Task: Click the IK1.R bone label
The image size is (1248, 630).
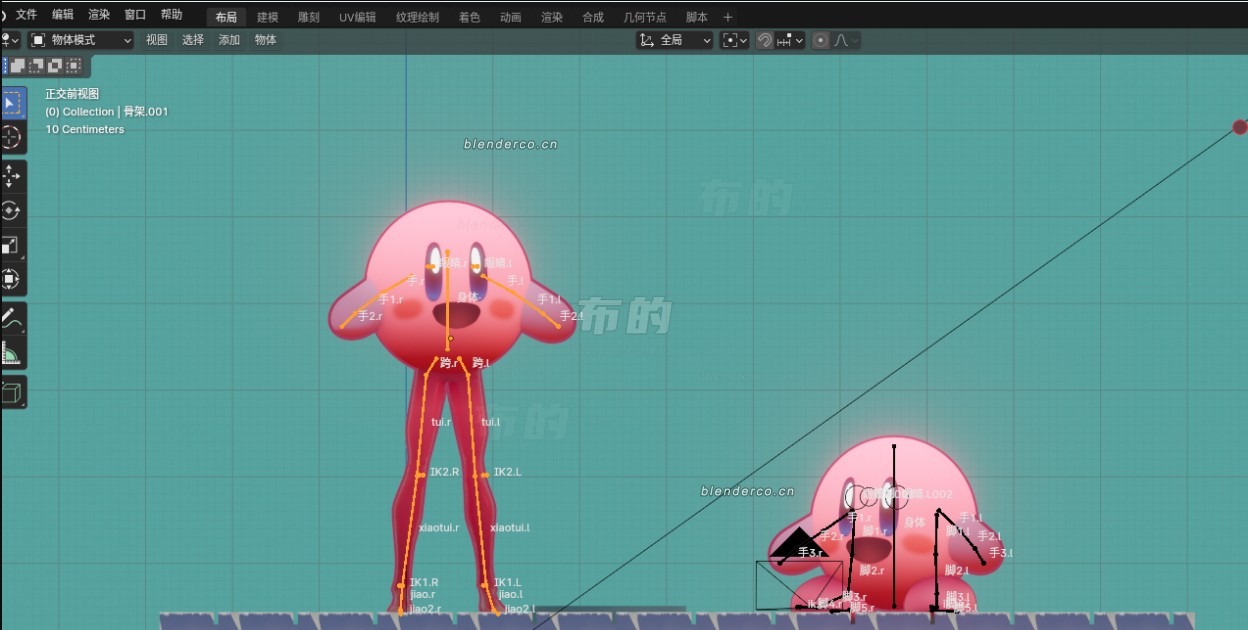Action: [424, 582]
